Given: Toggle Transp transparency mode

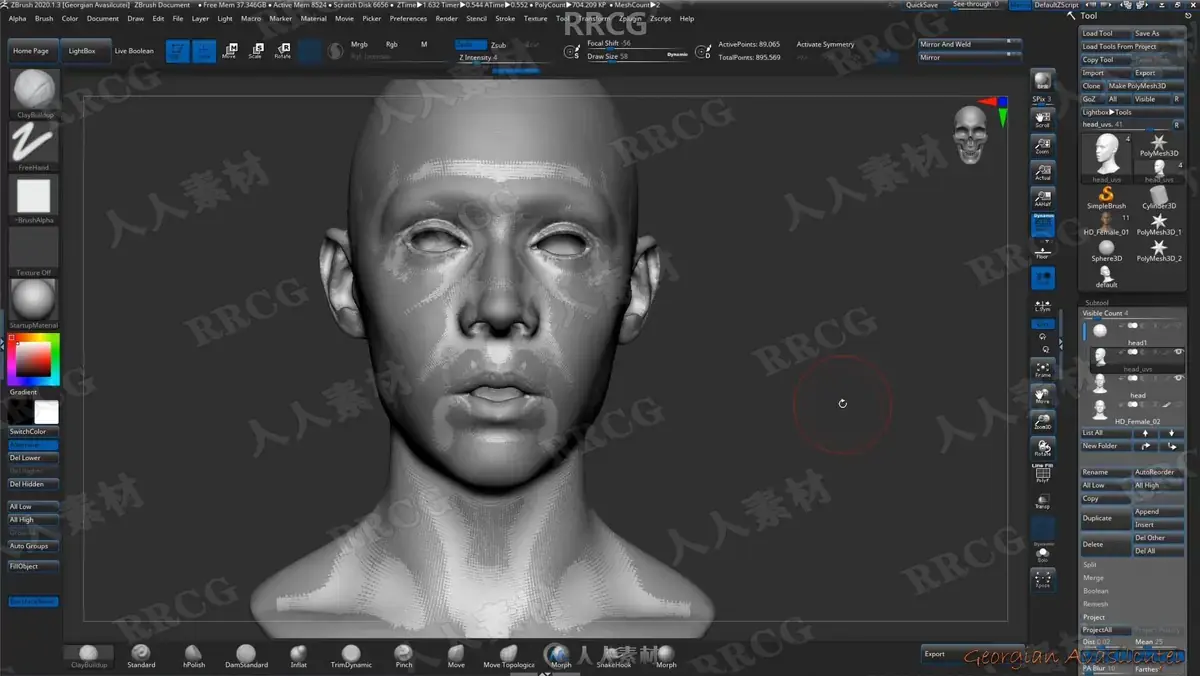Looking at the screenshot, I should click(1043, 500).
